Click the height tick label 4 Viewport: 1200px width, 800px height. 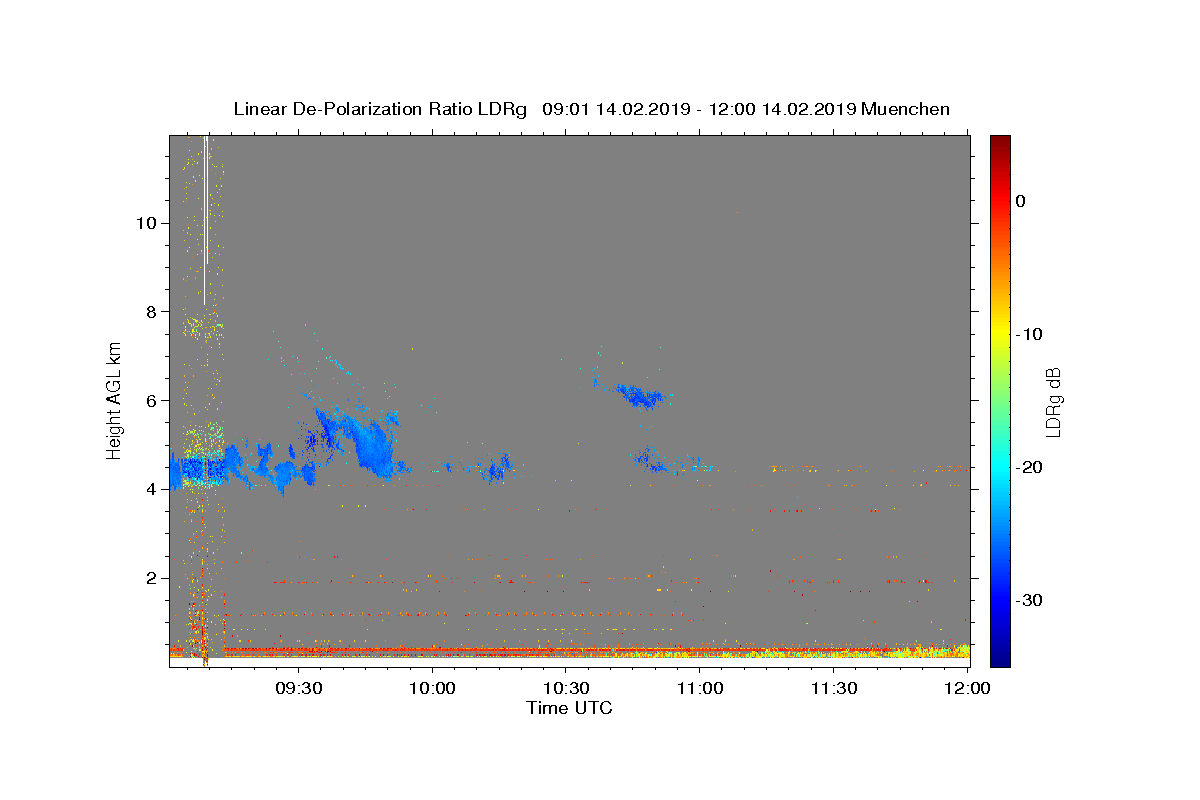(x=150, y=489)
